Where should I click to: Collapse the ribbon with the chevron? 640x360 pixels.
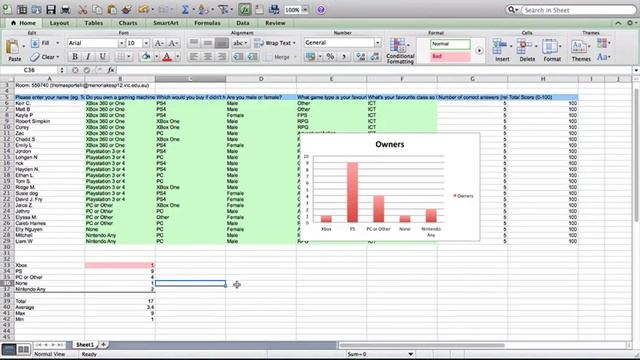618,23
